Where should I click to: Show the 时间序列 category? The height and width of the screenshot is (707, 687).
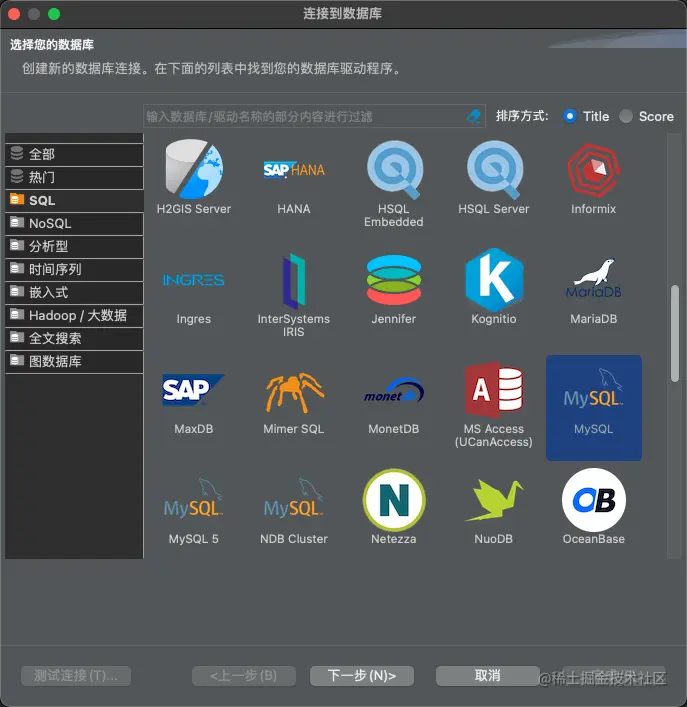[74, 269]
